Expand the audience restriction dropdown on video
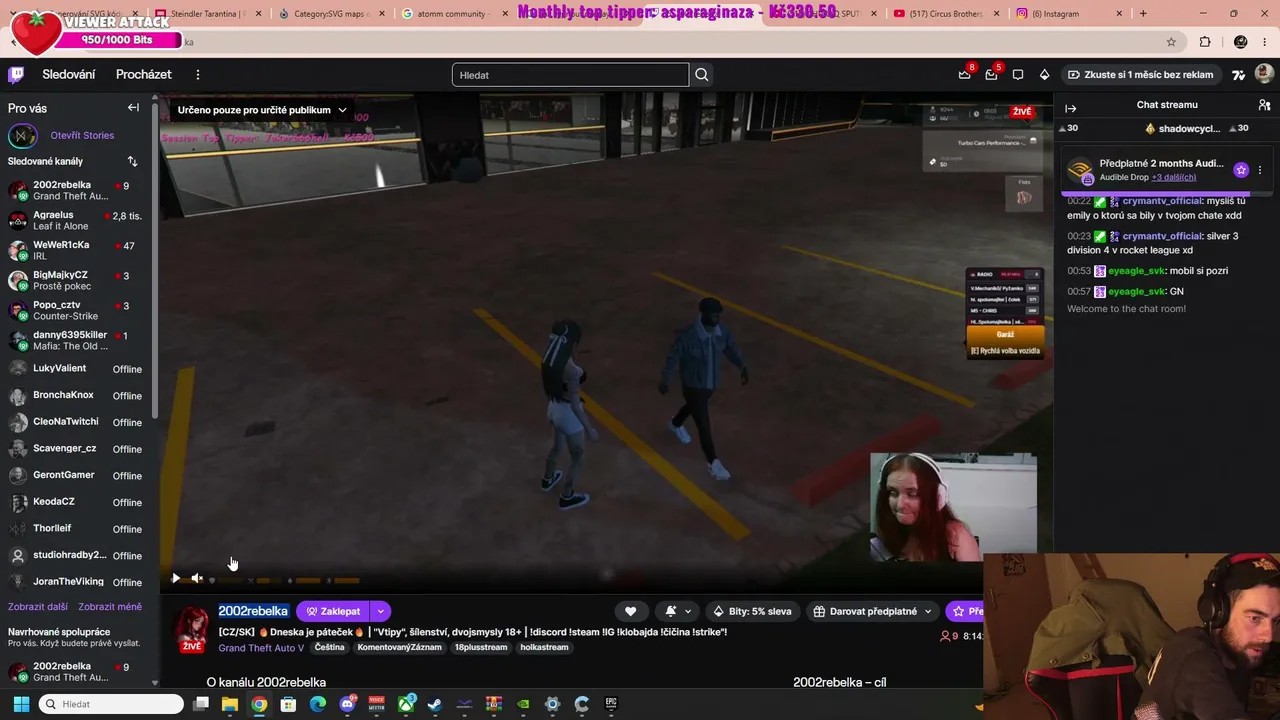Image resolution: width=1280 pixels, height=720 pixels. pyautogui.click(x=262, y=110)
